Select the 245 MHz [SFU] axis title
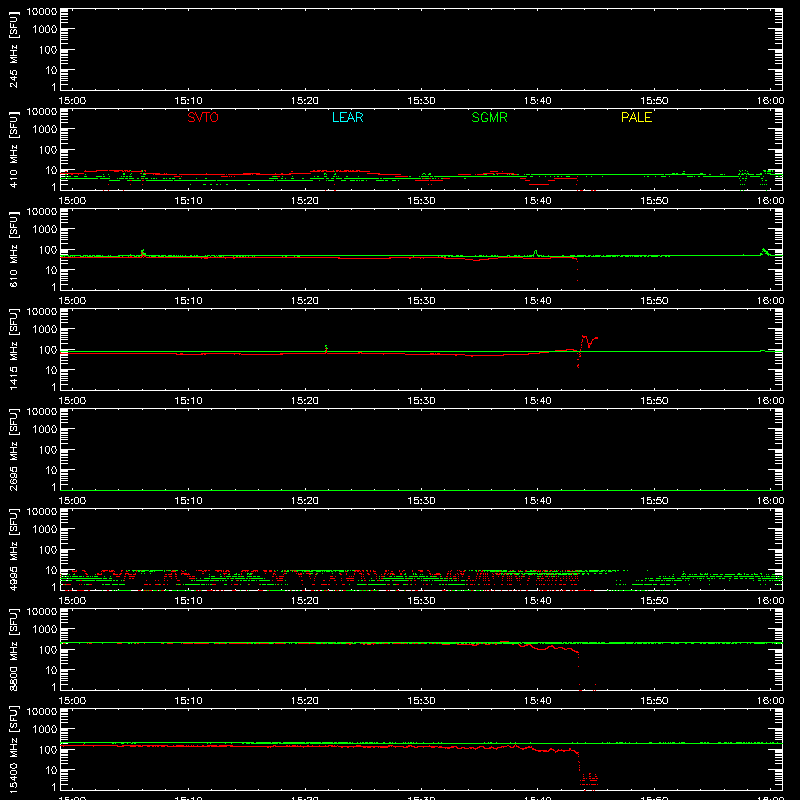 click(14, 49)
